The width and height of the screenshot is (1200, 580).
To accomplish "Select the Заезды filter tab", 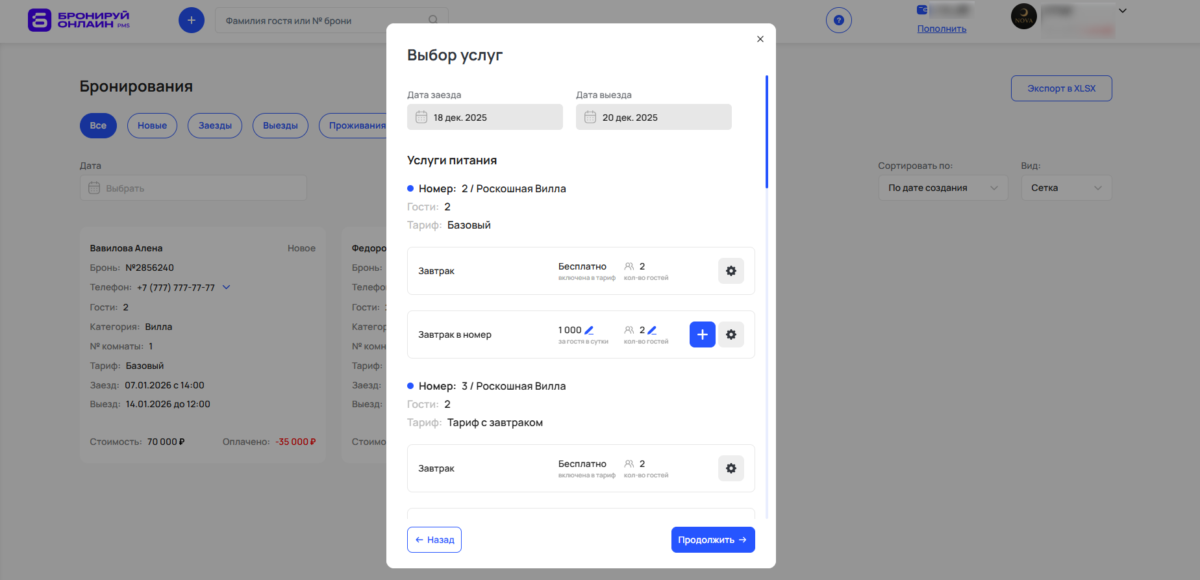I will click(x=214, y=126).
